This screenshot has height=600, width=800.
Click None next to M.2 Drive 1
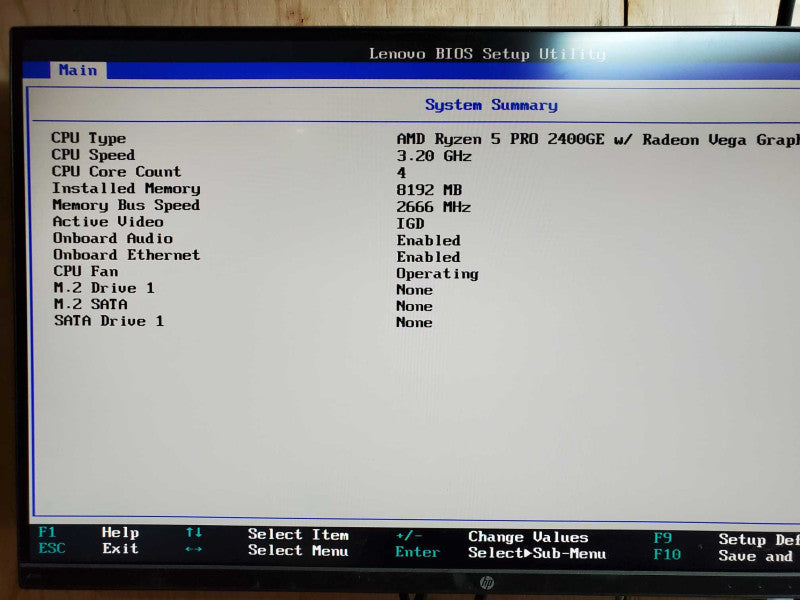point(414,290)
